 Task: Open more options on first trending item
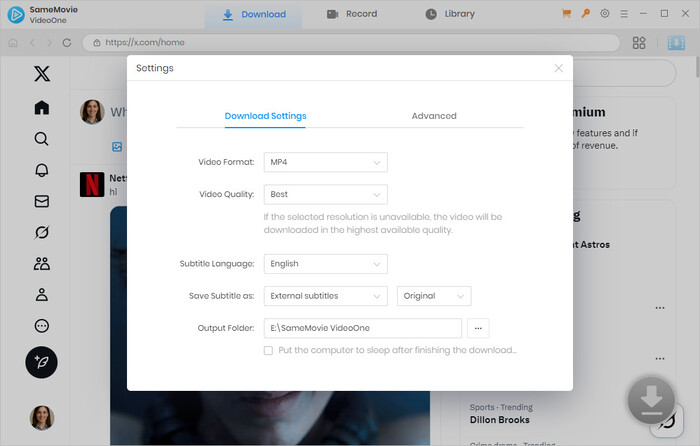point(660,308)
